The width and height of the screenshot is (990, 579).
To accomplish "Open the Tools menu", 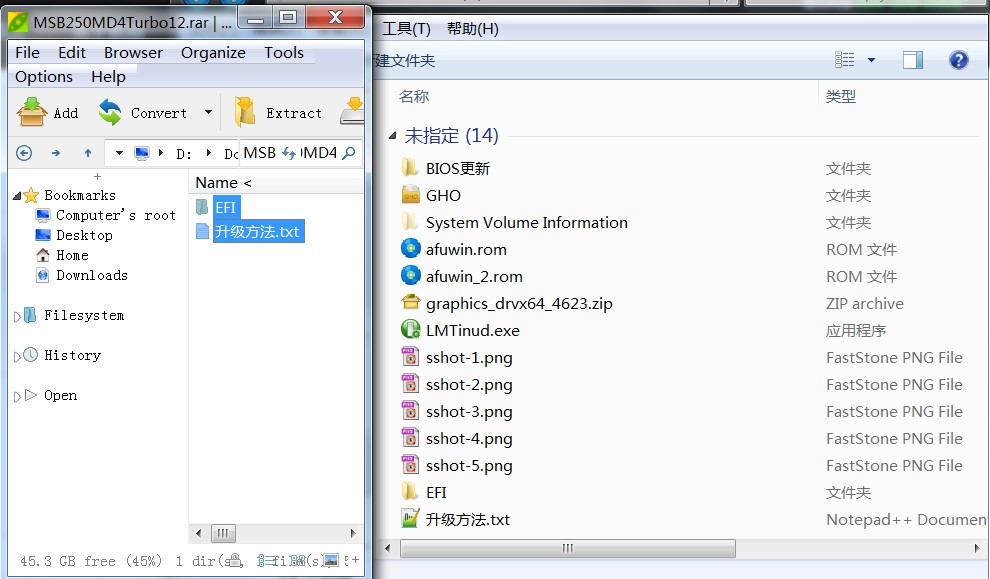I will (x=283, y=52).
